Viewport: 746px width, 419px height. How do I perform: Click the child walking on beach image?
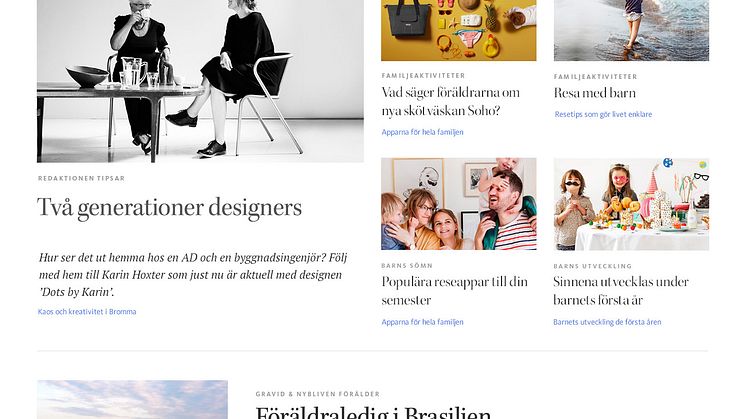(631, 30)
